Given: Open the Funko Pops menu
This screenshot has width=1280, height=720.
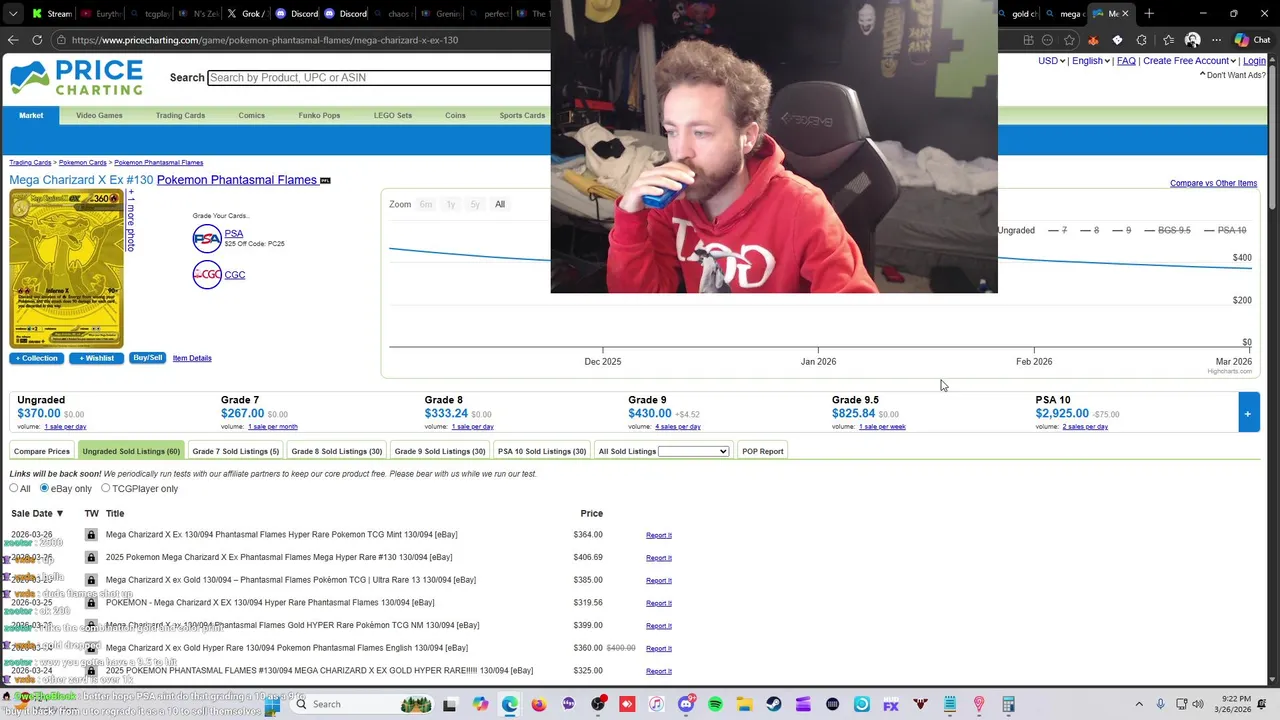Looking at the screenshot, I should click(x=319, y=115).
